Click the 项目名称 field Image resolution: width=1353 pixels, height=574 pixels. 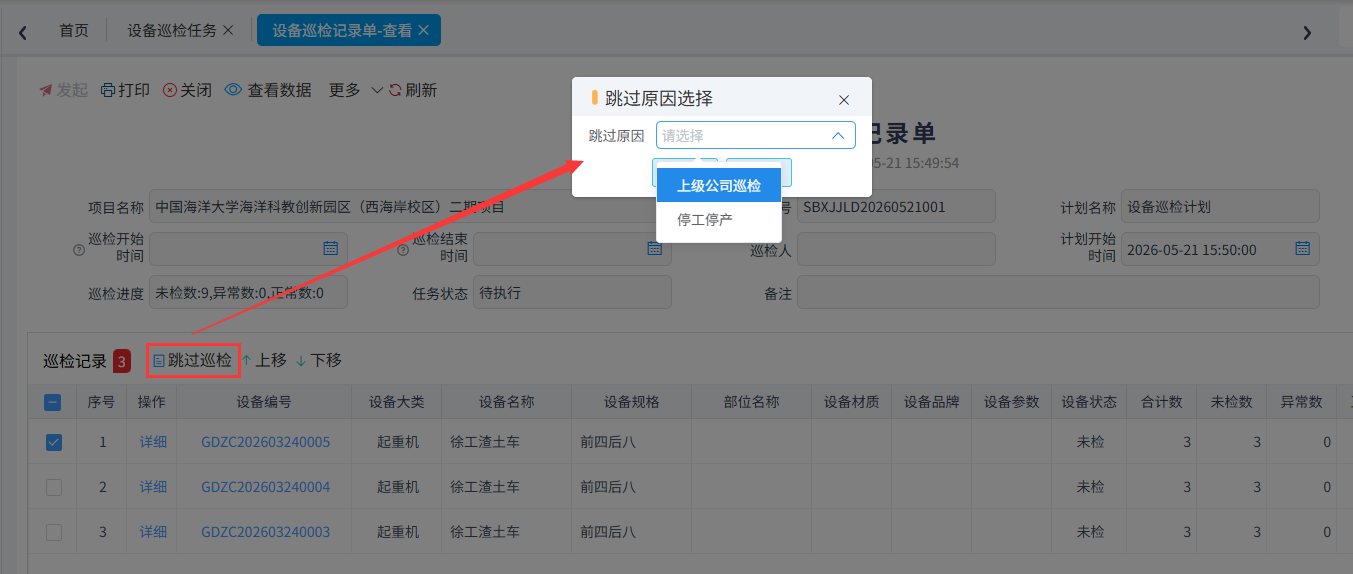(410, 207)
